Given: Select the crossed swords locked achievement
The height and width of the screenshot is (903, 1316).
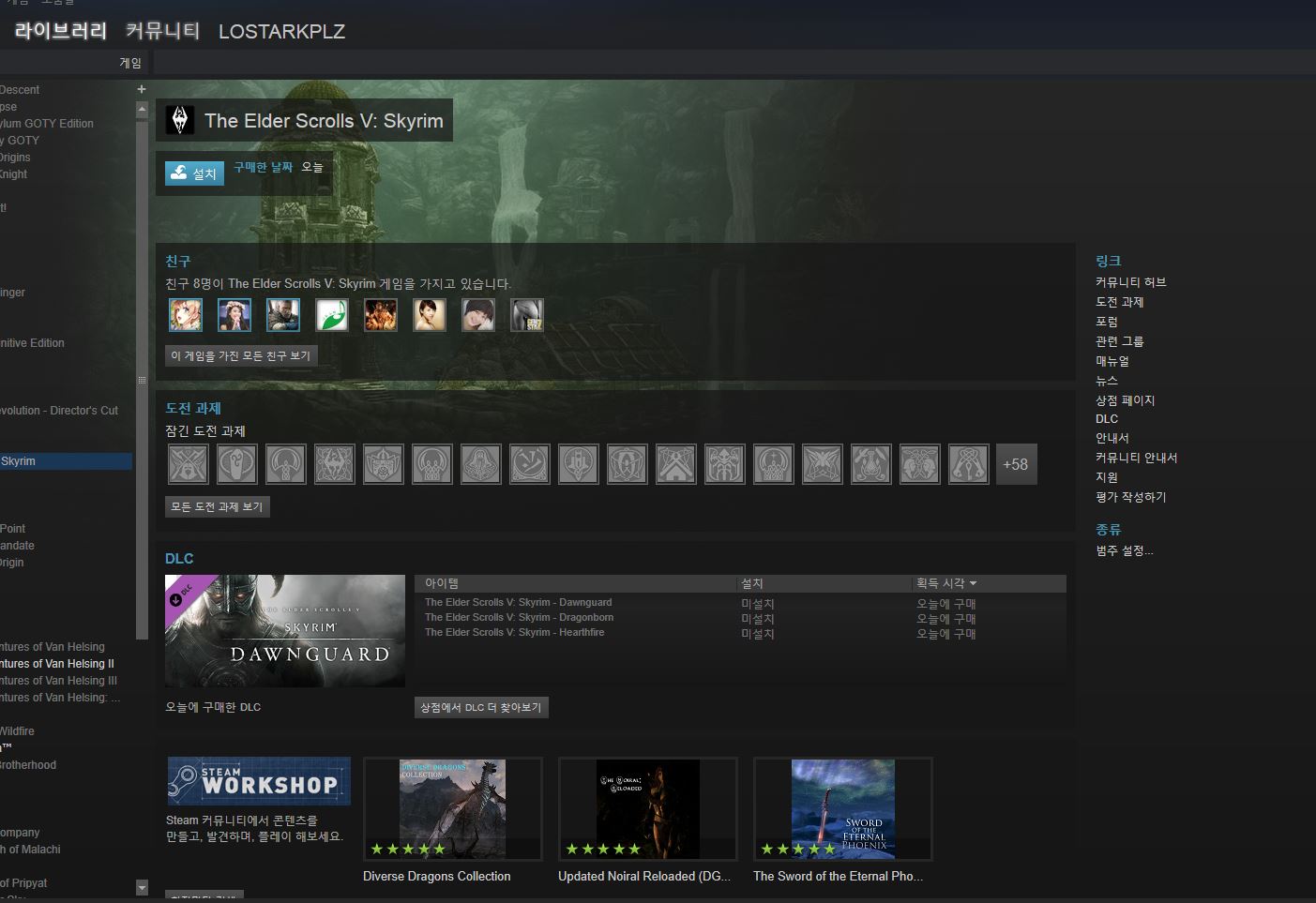Looking at the screenshot, I should coord(188,464).
